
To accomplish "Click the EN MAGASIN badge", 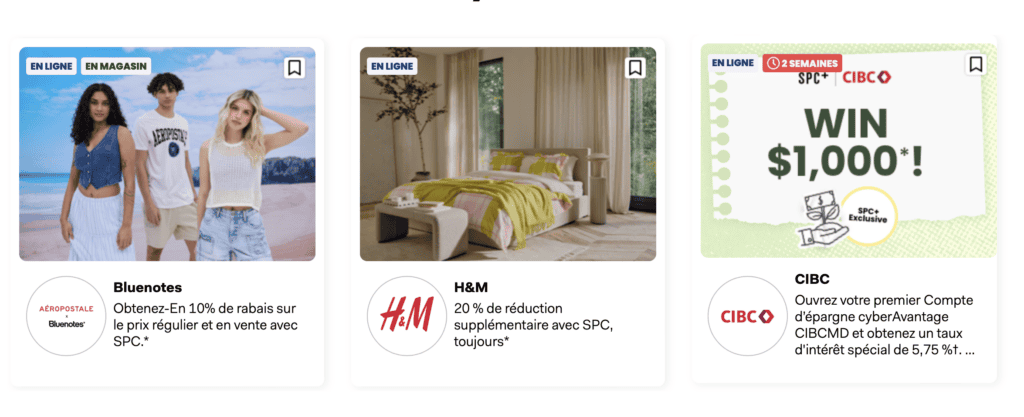I will [x=116, y=66].
